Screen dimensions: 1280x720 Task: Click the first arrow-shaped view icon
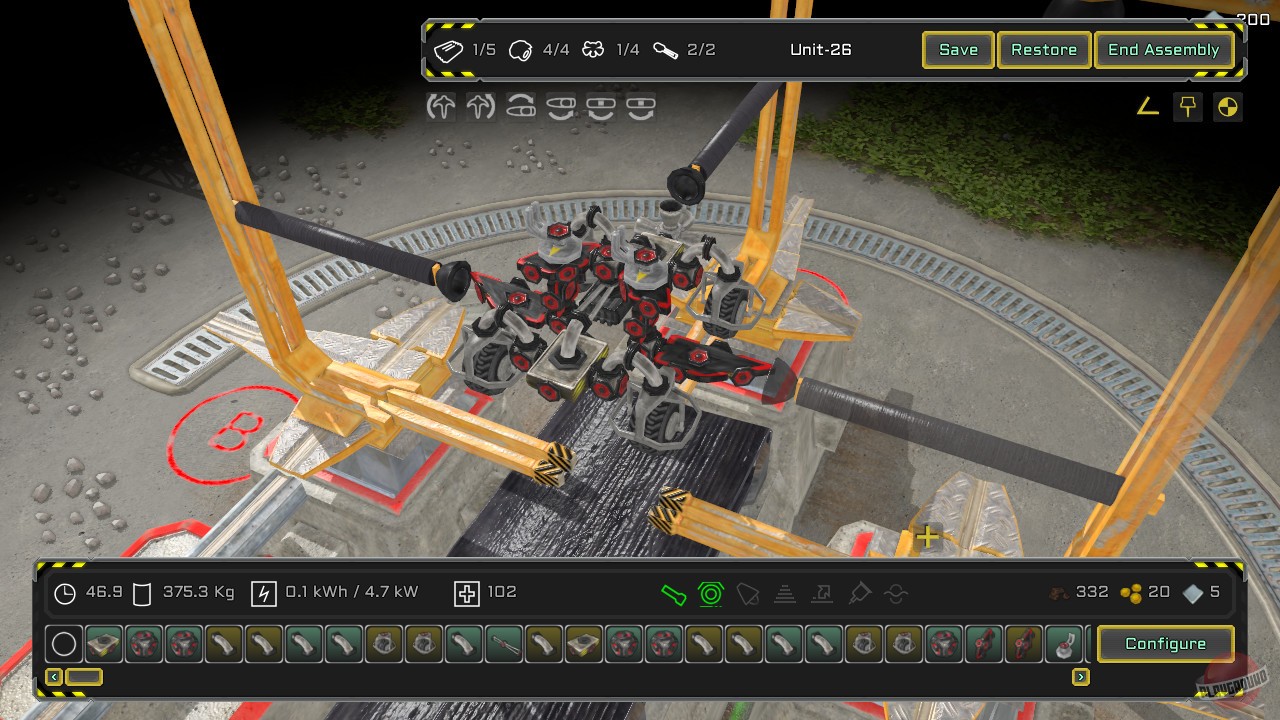click(441, 106)
